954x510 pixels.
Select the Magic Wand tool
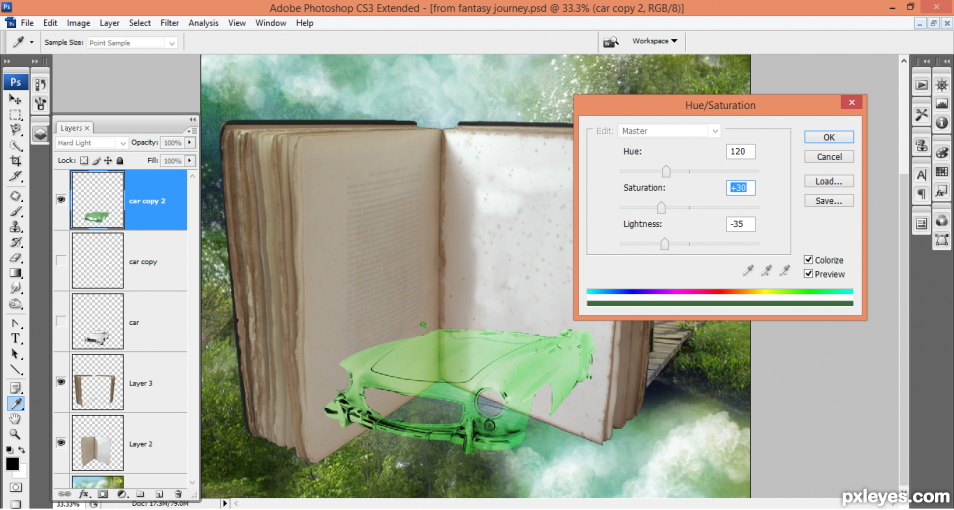pos(15,145)
